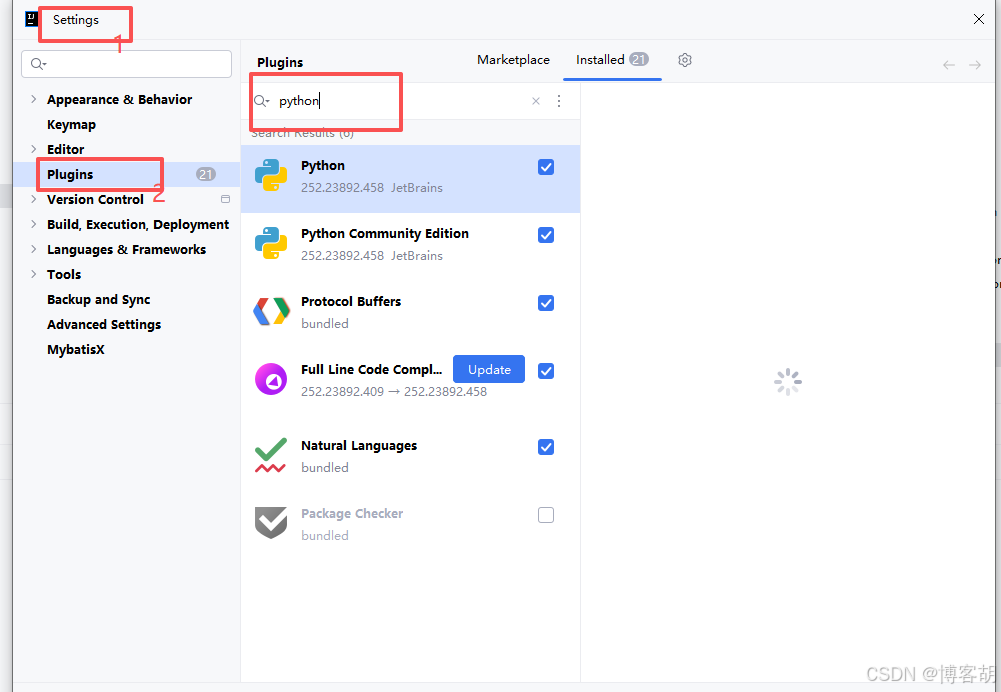Open the MybatisX settings page
This screenshot has width=1001, height=692.
(x=76, y=349)
